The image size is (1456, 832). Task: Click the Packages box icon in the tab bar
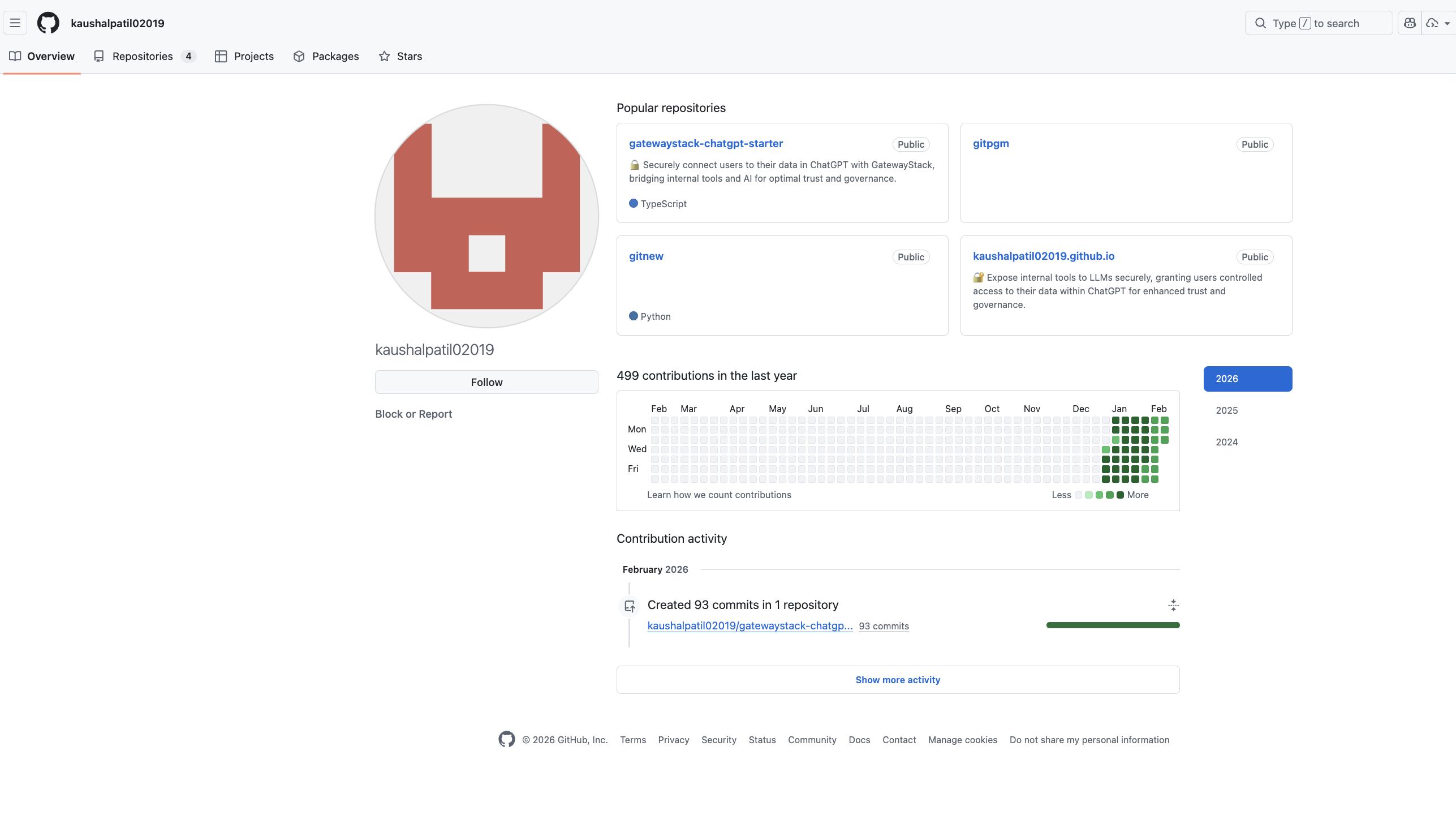click(x=299, y=56)
